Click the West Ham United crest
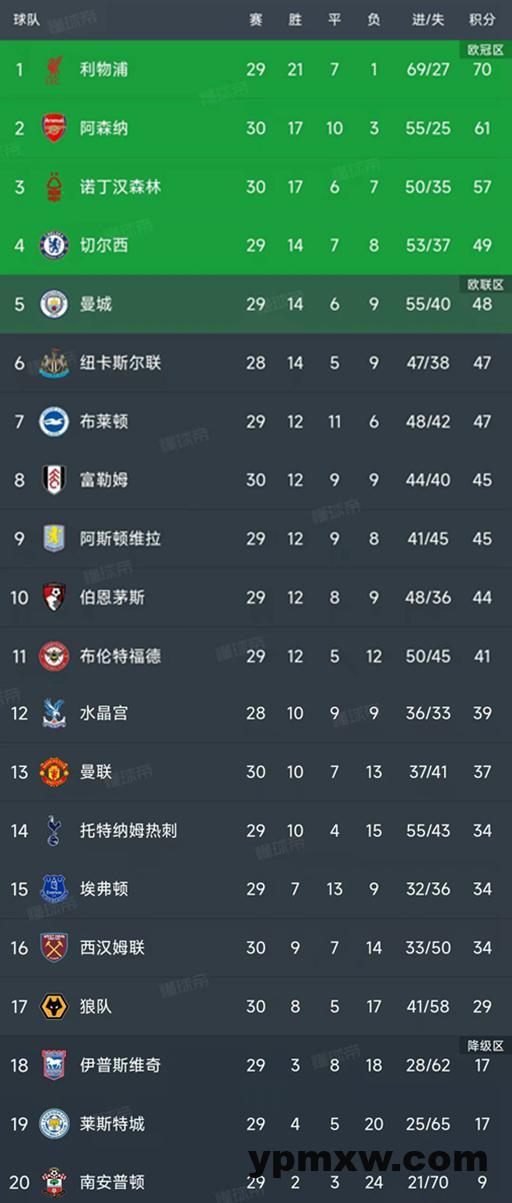This screenshot has width=512, height=1203. 54,947
